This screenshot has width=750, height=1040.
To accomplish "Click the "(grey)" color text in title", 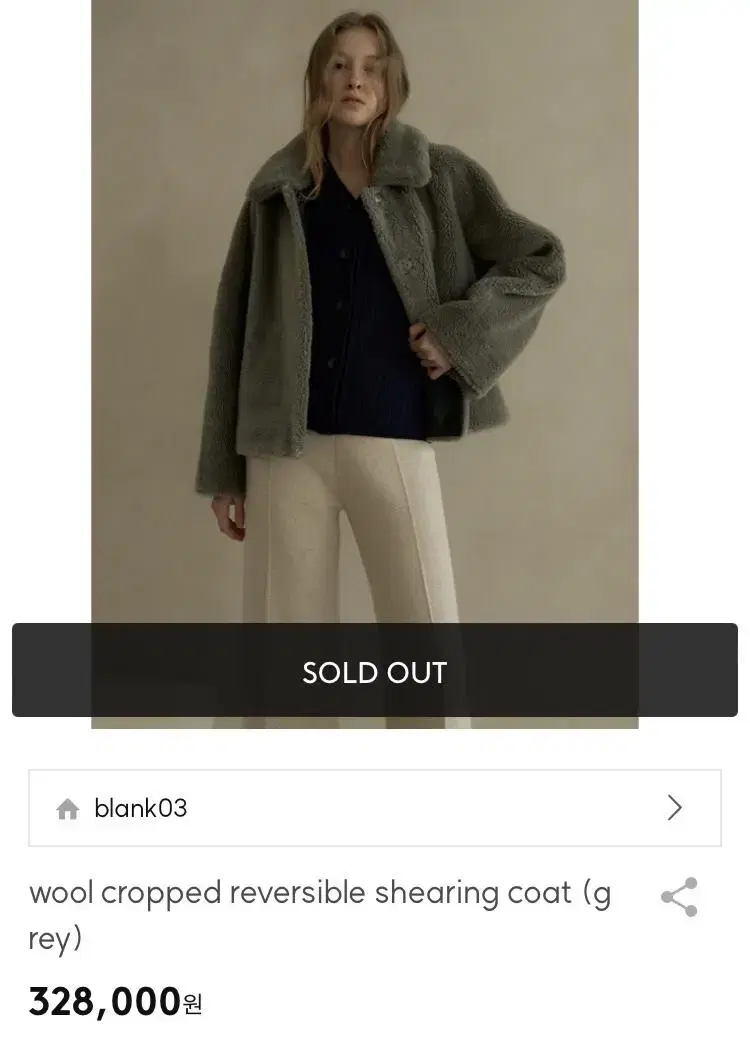I will 320,915.
